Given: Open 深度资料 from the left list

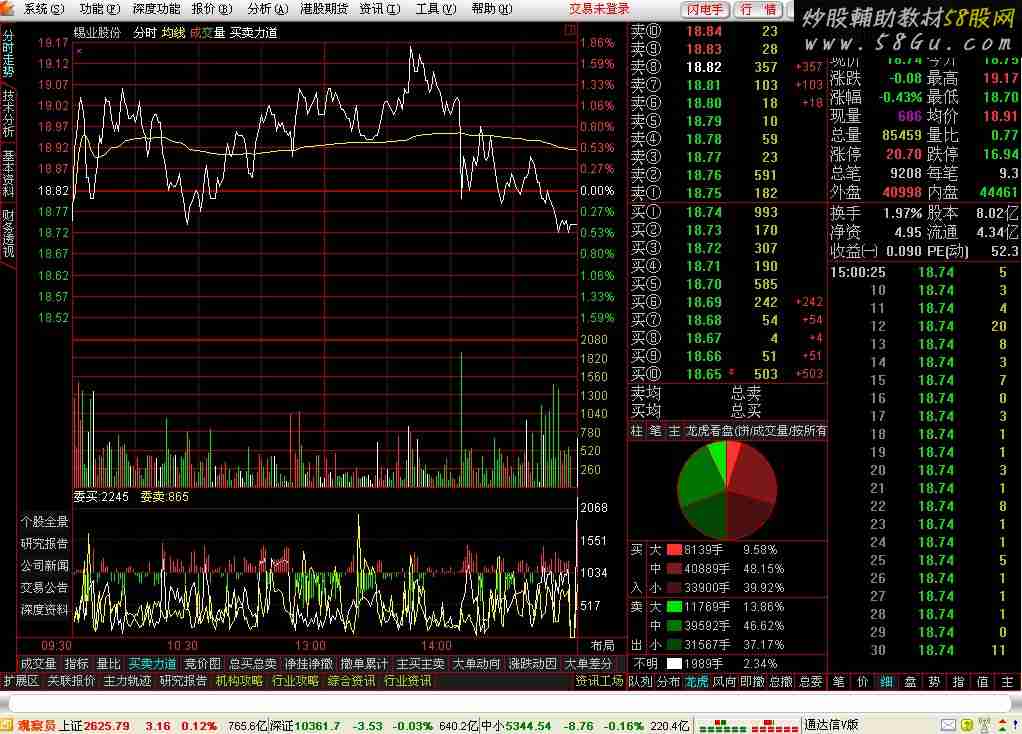Looking at the screenshot, I should tap(44, 609).
